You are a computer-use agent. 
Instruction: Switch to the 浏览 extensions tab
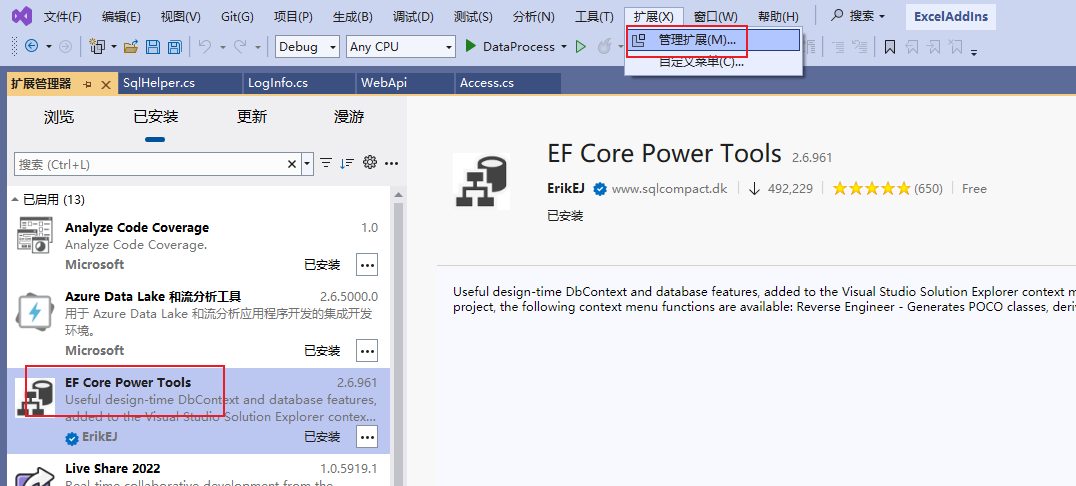point(58,117)
